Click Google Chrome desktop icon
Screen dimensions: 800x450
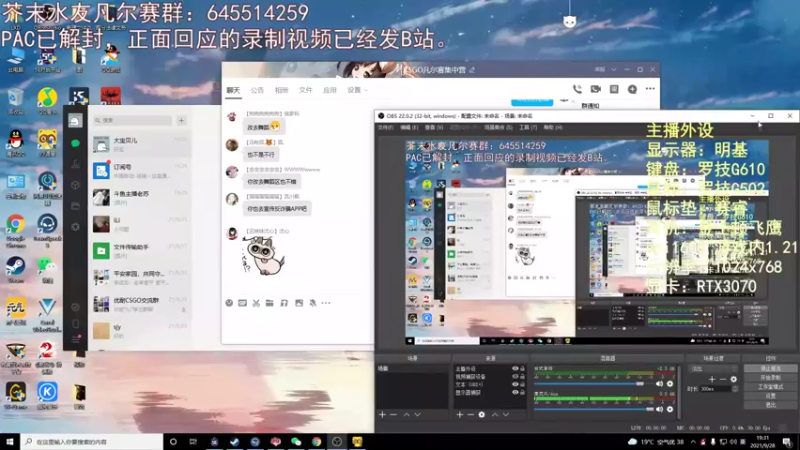click(15, 230)
